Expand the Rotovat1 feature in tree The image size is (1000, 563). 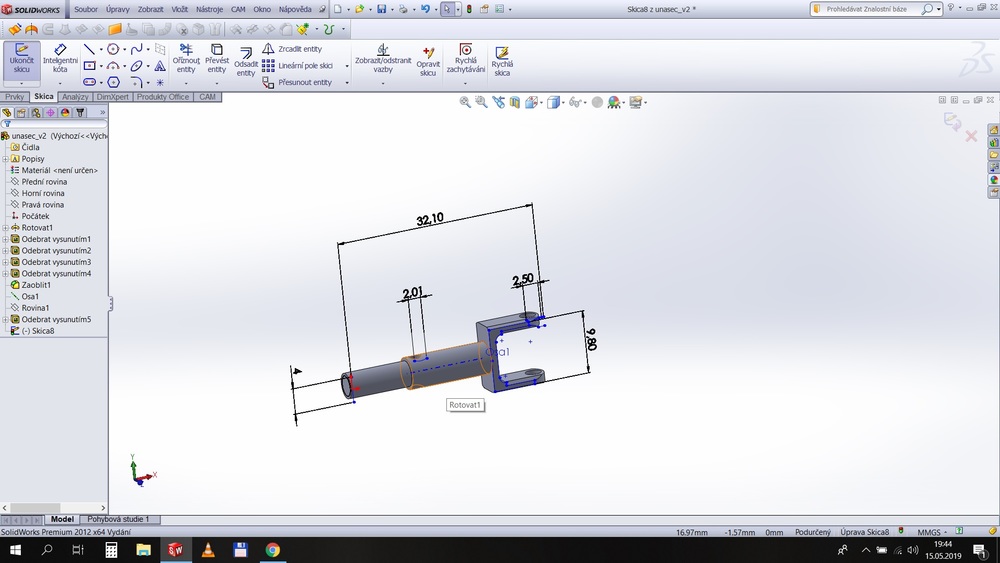point(5,228)
